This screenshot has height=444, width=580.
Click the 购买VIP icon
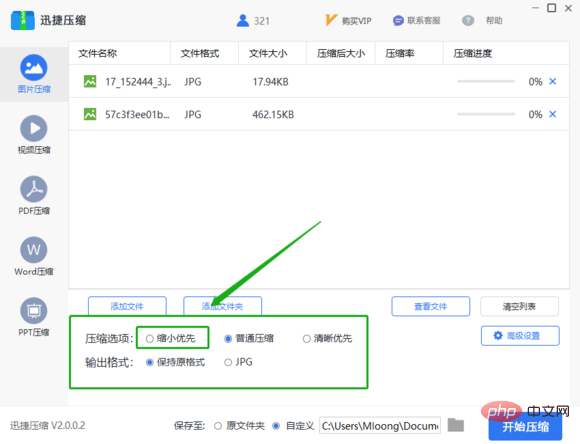click(x=331, y=20)
